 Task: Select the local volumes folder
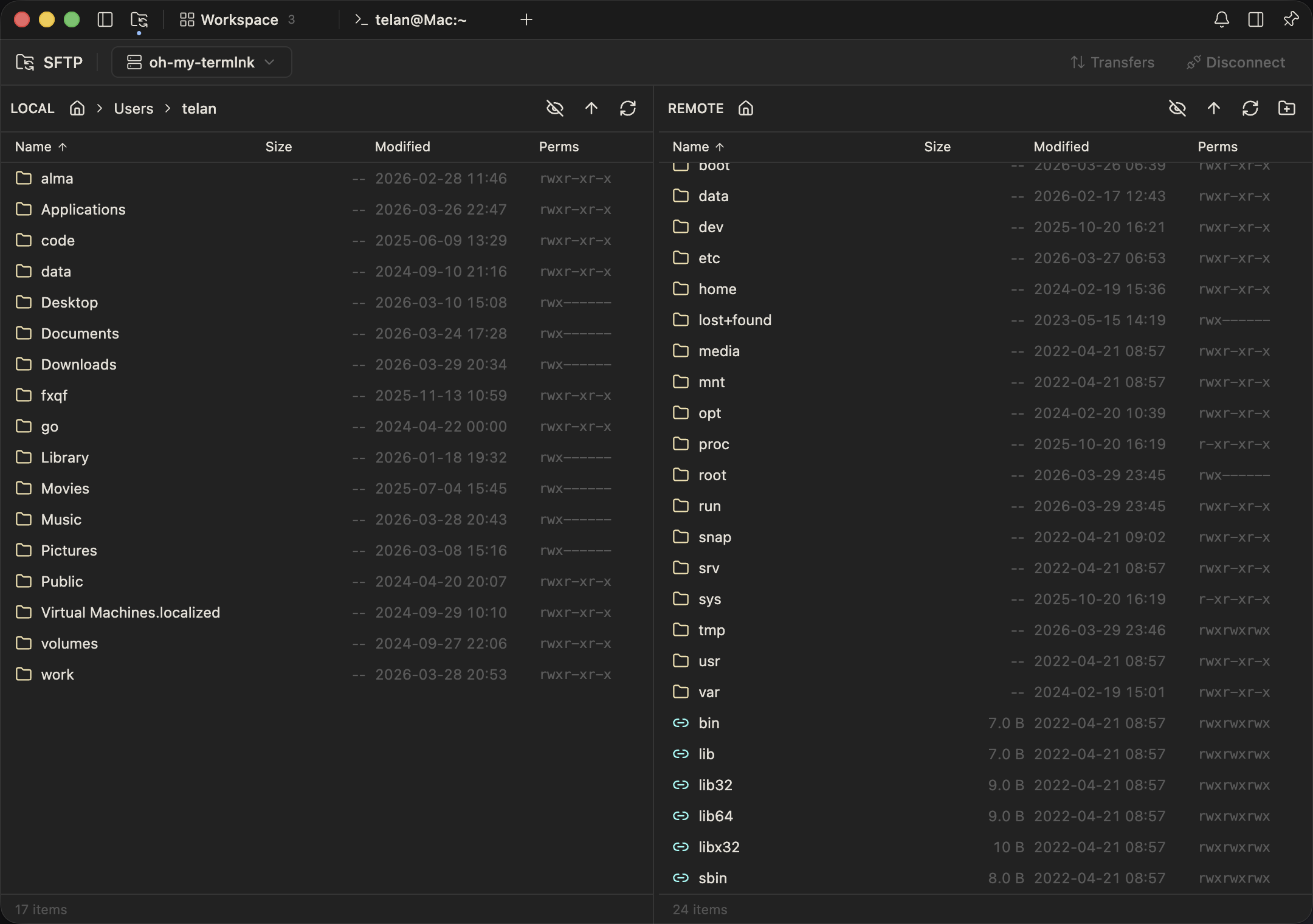[326, 643]
